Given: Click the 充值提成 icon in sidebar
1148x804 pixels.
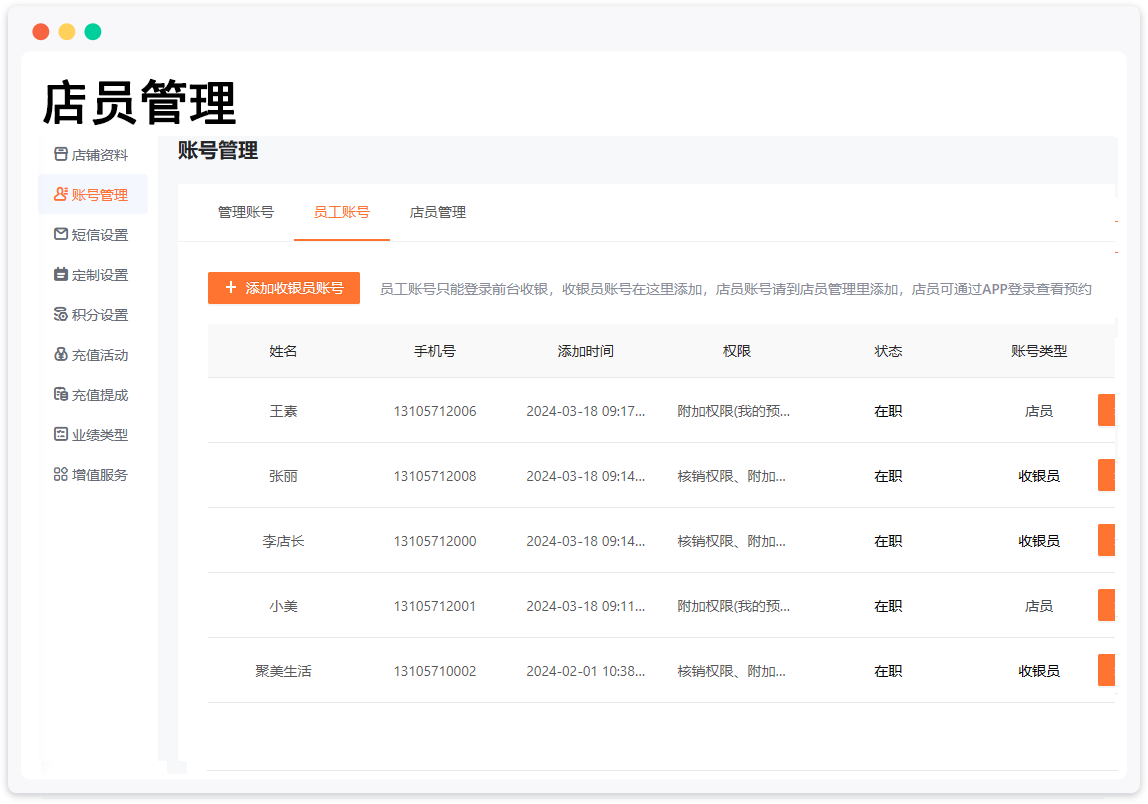Looking at the screenshot, I should pos(60,395).
